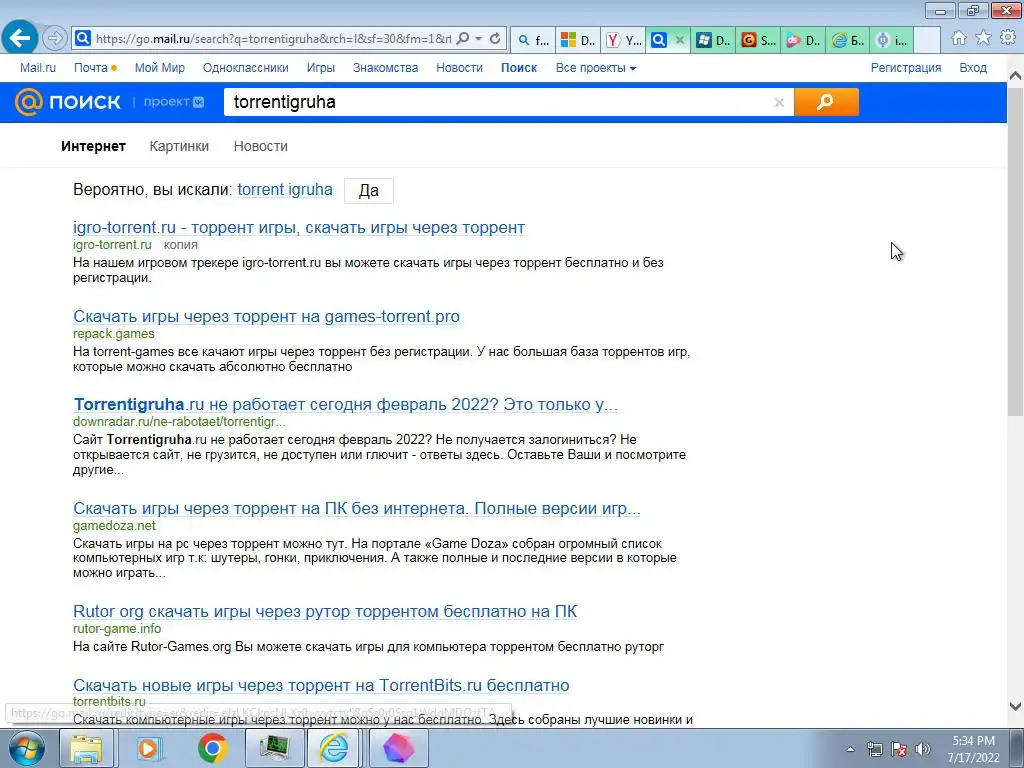1024x768 pixels.
Task: Refresh the page with the reload icon
Action: (495, 39)
